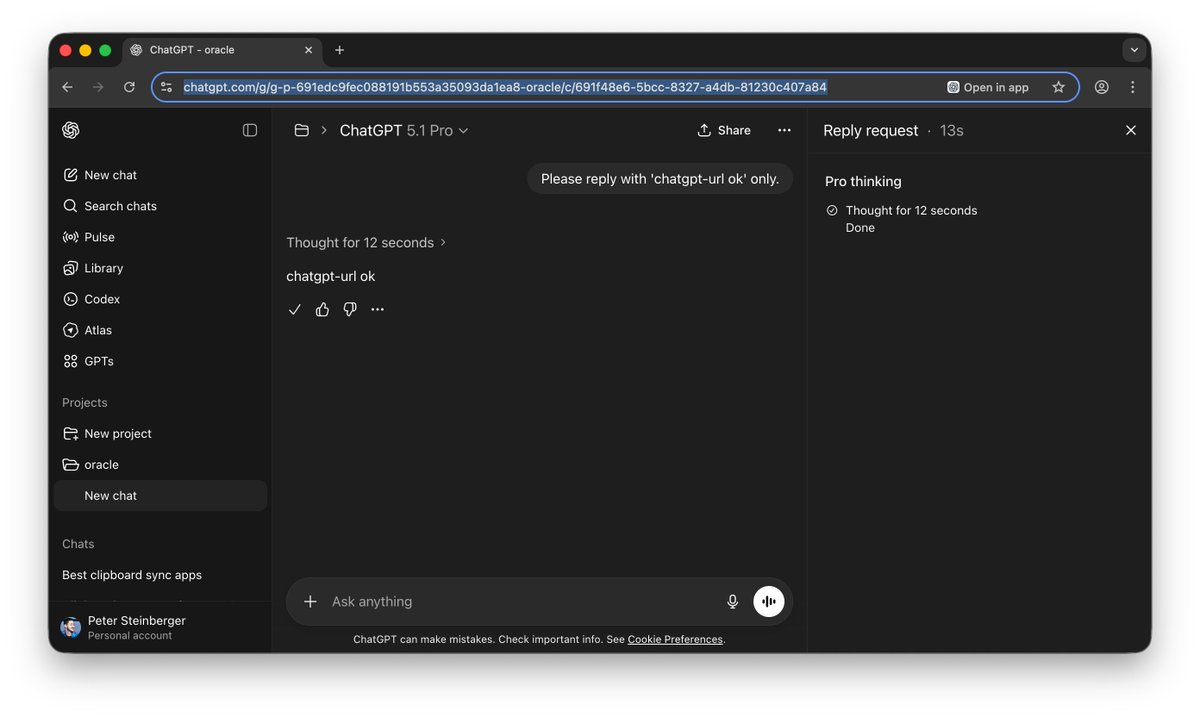Screen dimensions: 1200x717
Task: Reload the page
Action: [x=129, y=87]
